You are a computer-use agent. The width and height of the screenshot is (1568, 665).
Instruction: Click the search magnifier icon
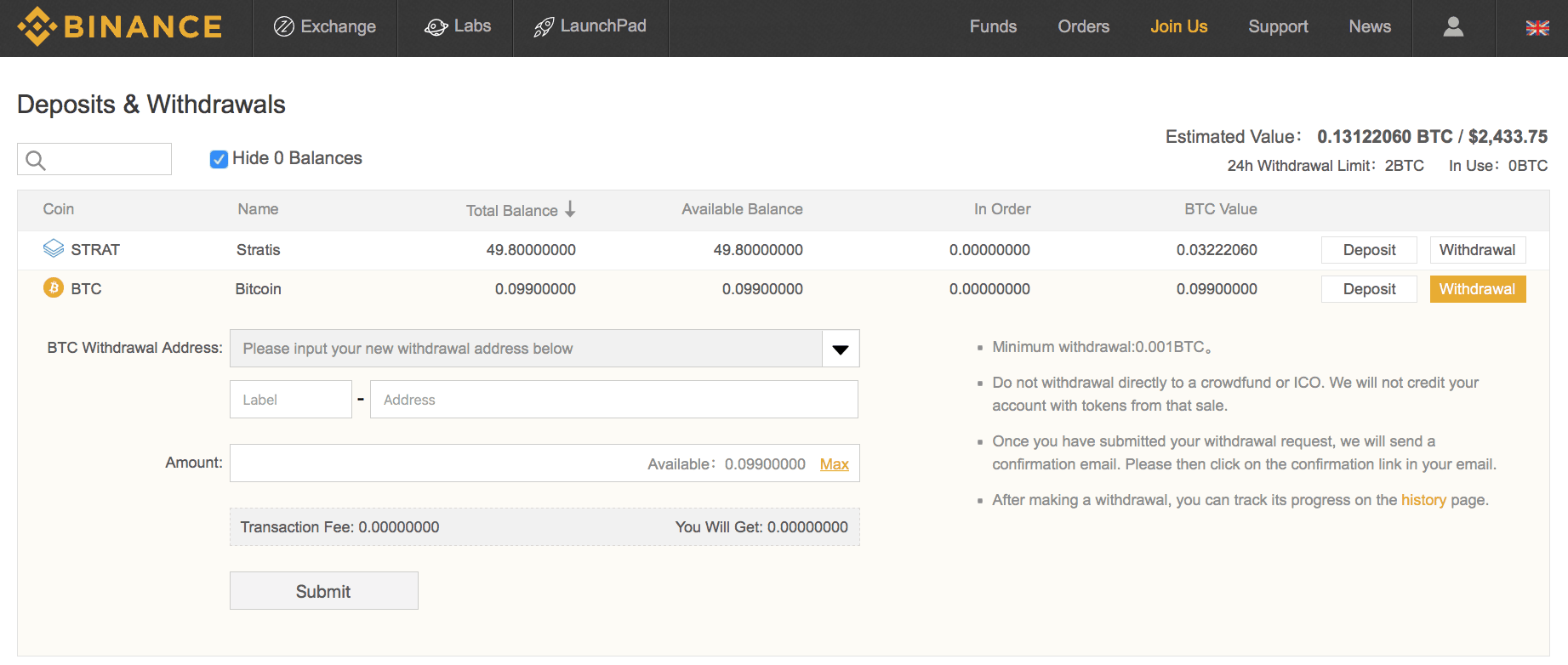pos(36,160)
